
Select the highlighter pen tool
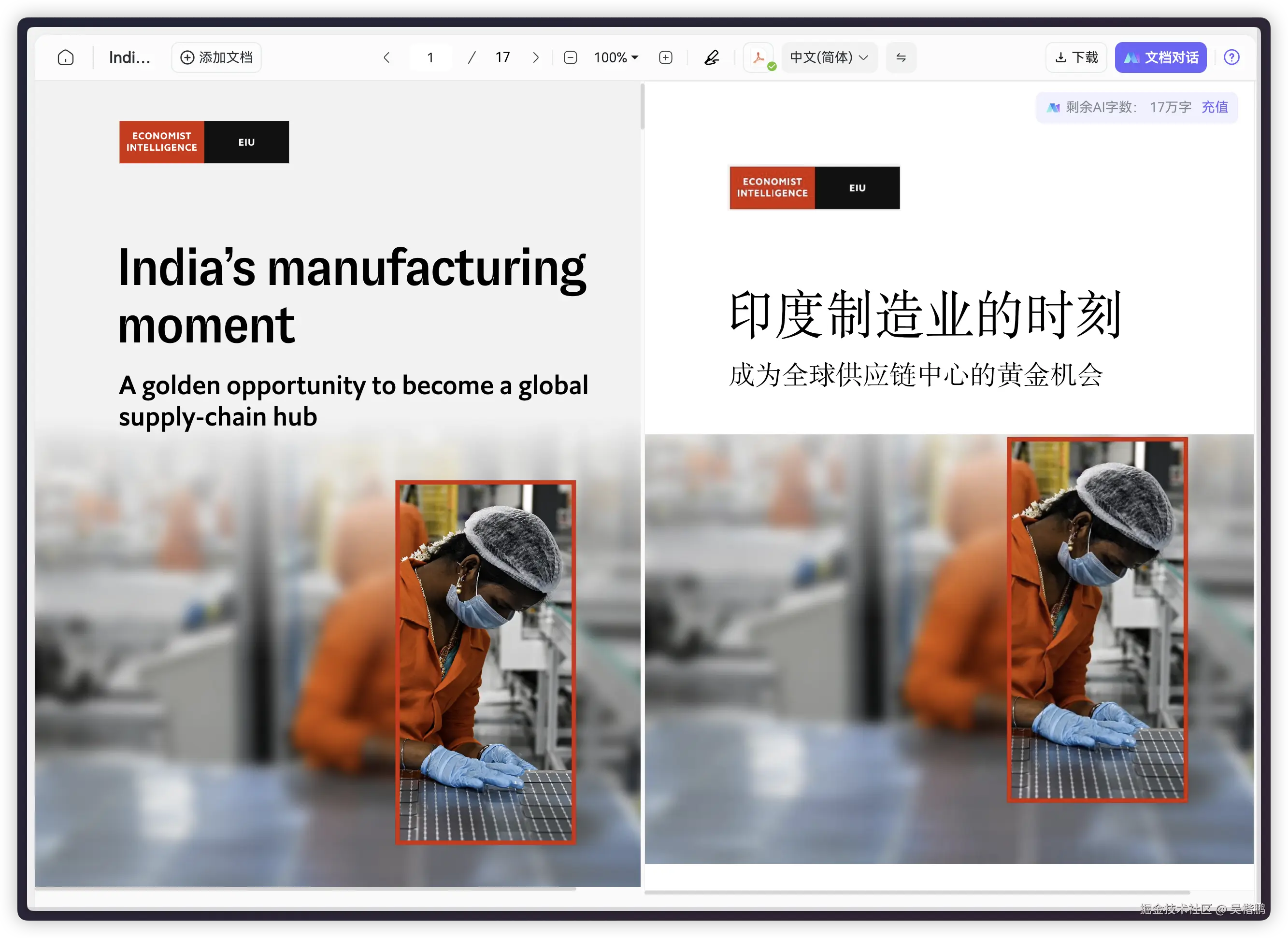click(711, 57)
